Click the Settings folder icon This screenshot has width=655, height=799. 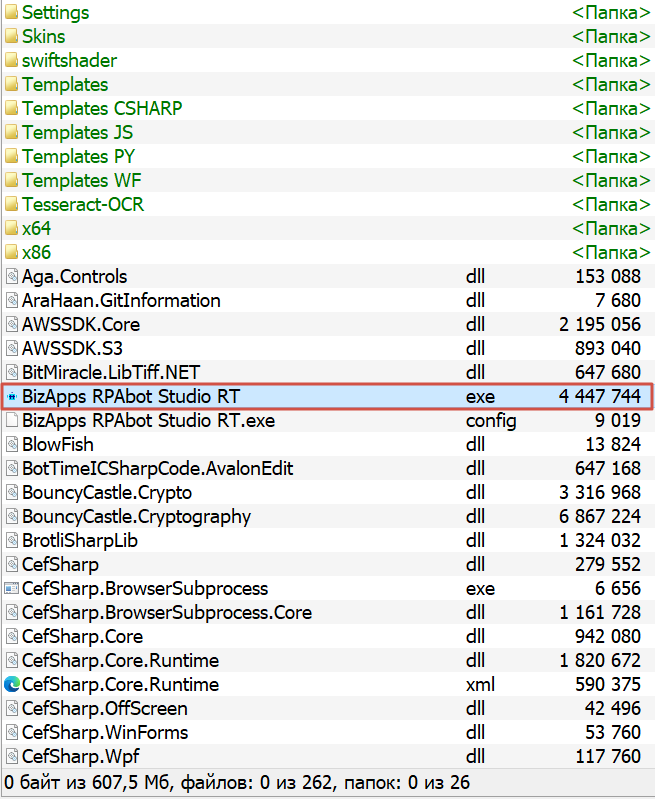click(11, 12)
